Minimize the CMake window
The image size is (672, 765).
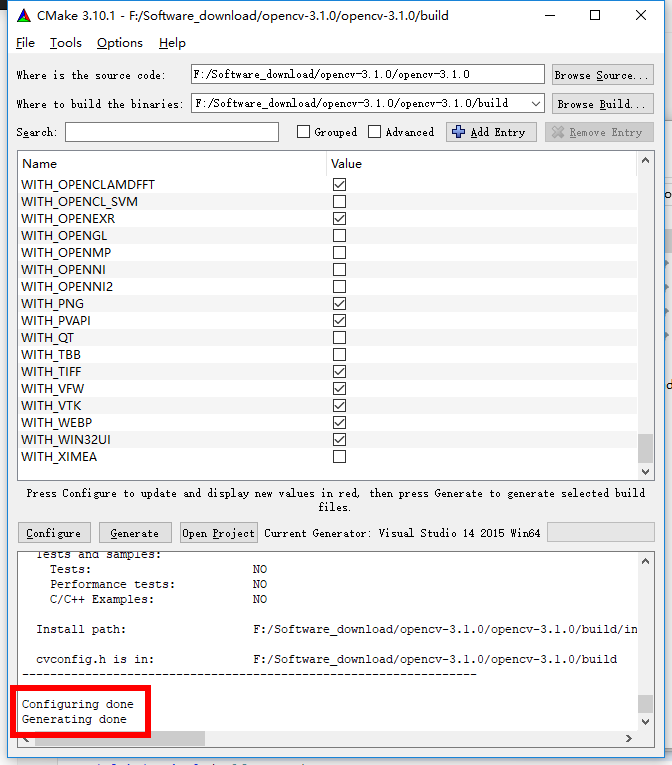(x=550, y=16)
